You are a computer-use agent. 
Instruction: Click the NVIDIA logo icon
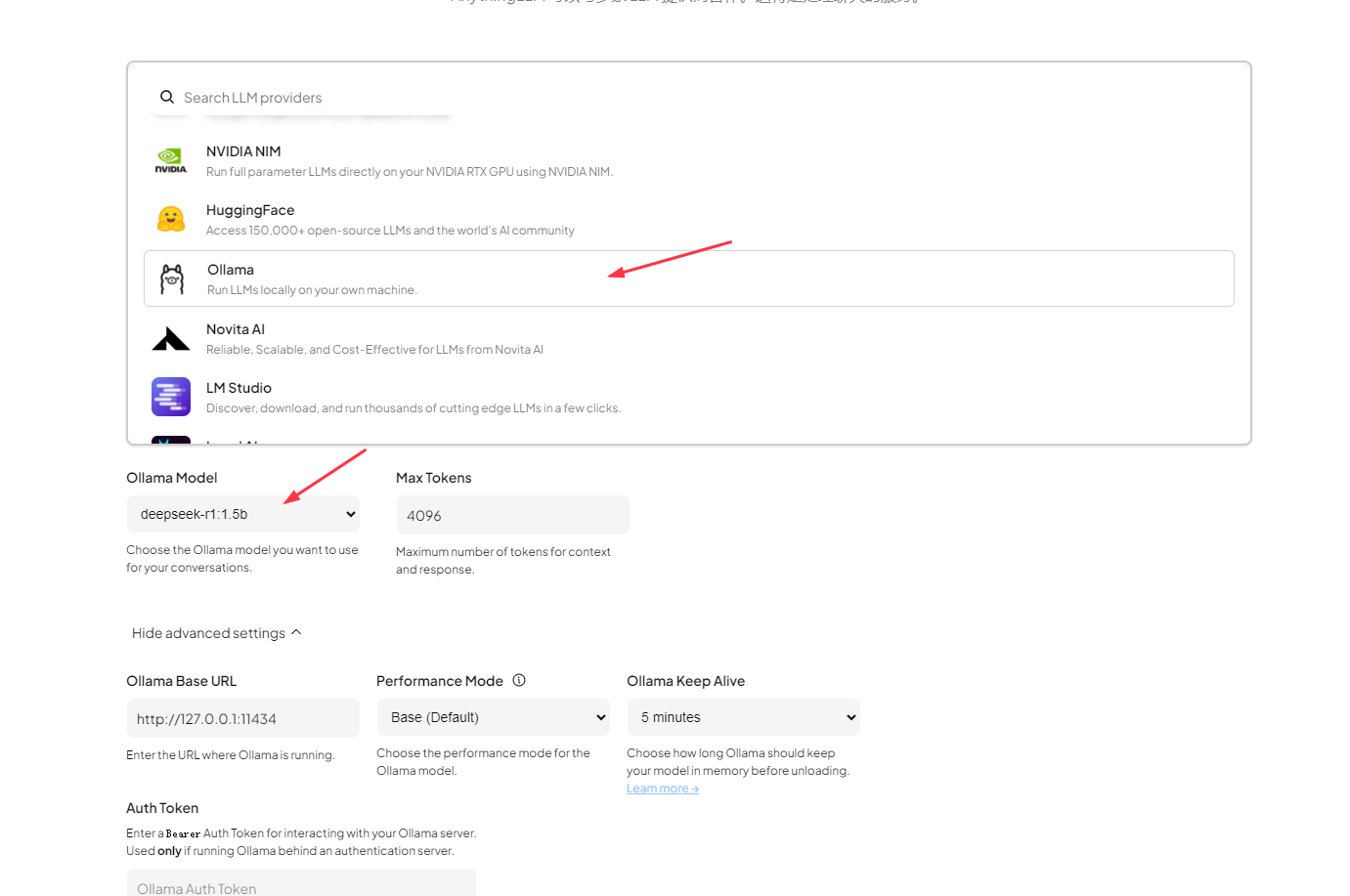coord(170,160)
